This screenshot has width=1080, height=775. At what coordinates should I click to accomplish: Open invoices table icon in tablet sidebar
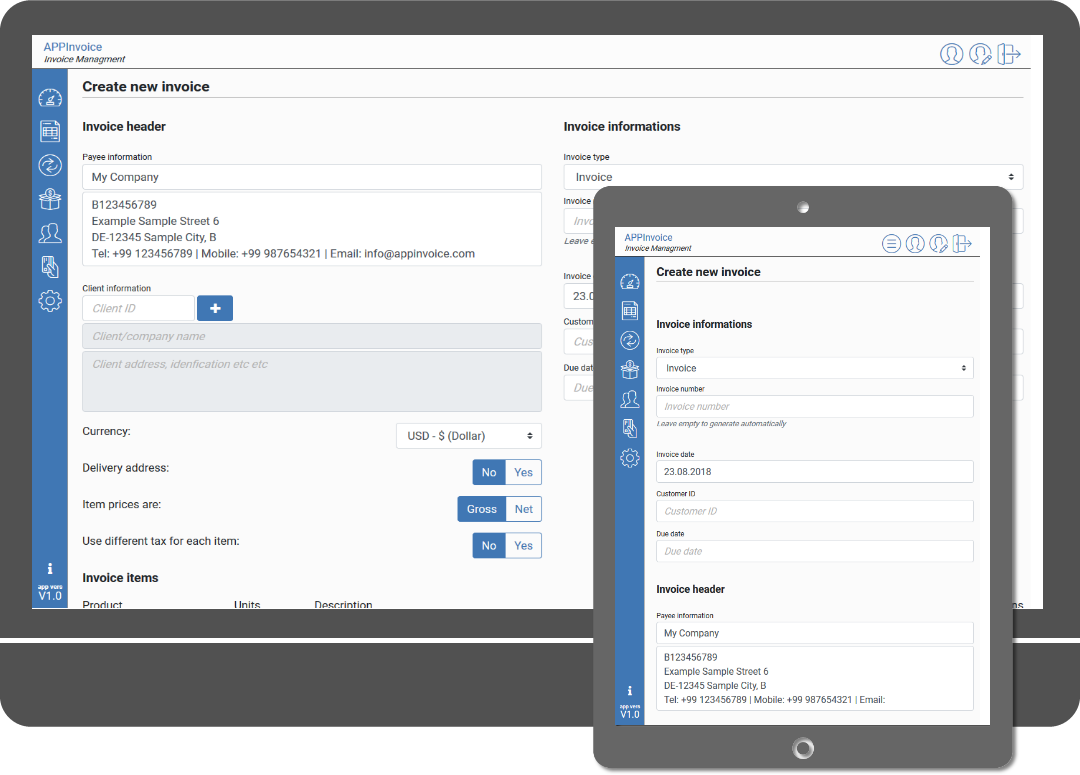tap(630, 311)
